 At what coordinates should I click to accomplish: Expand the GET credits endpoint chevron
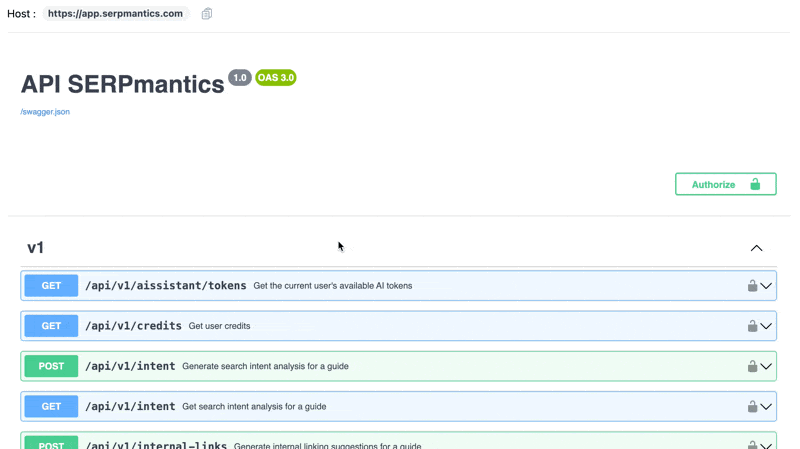click(766, 326)
